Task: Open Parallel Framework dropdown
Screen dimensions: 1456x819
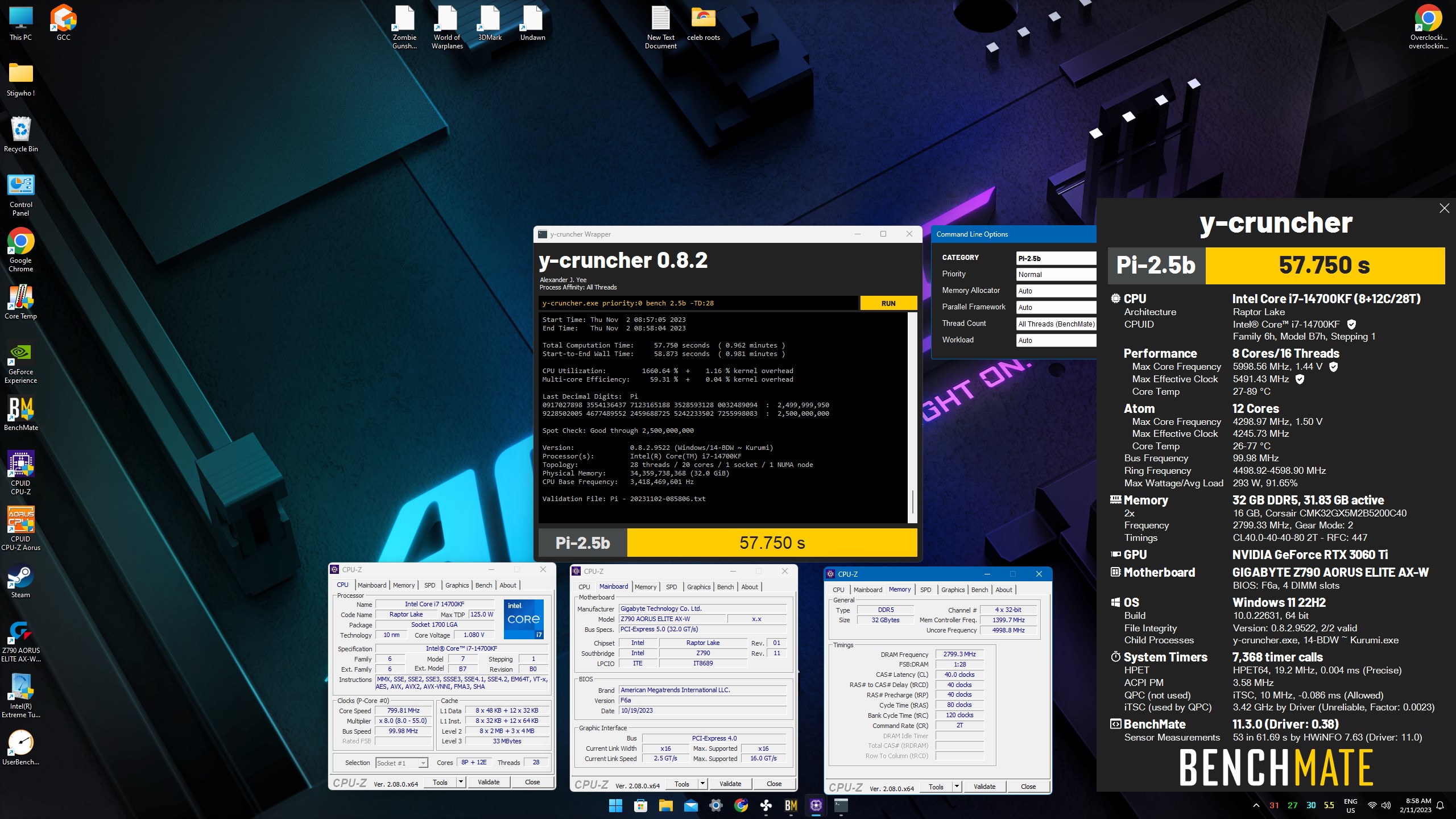Action: point(1056,307)
